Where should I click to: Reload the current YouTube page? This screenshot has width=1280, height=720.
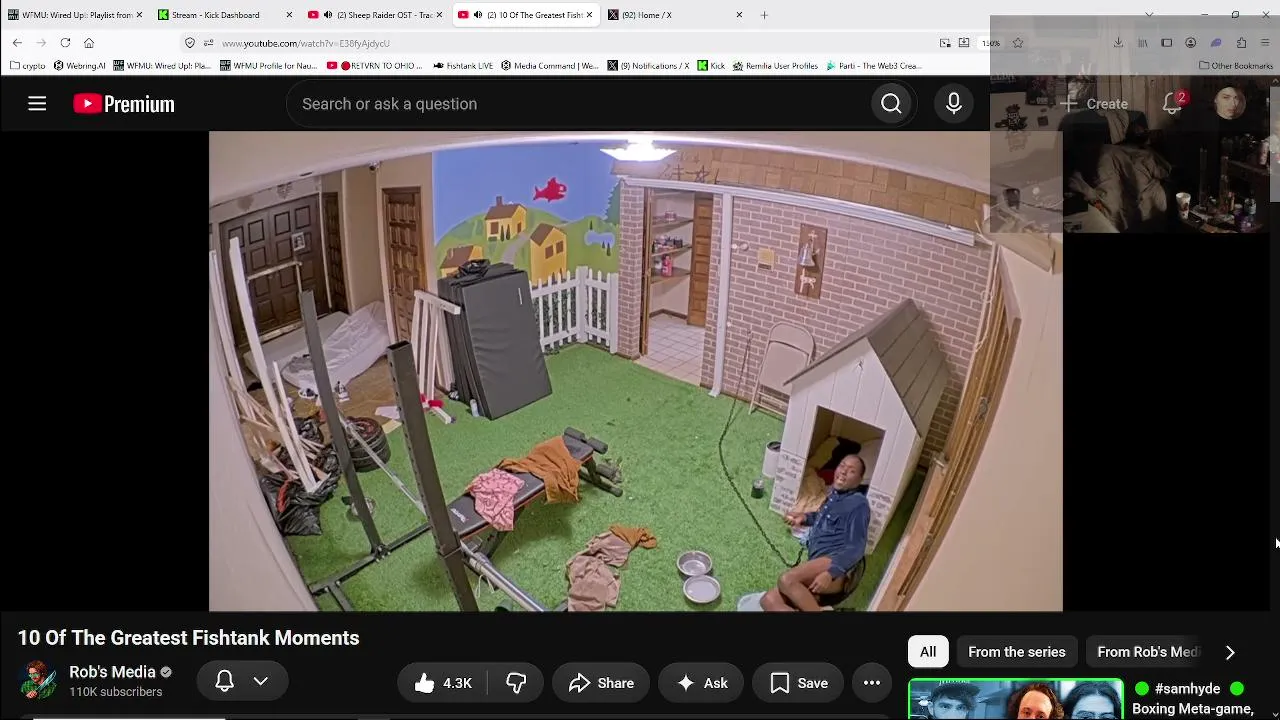coord(65,43)
